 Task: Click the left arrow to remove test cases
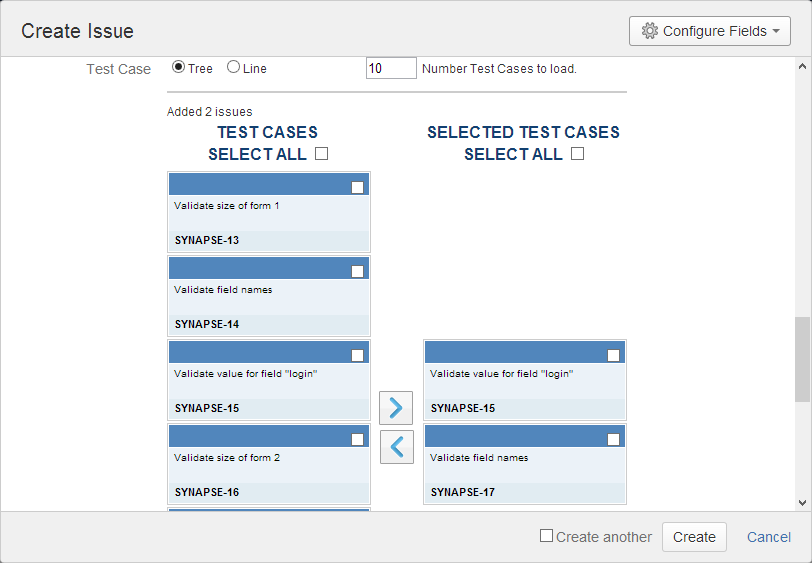coord(396,447)
